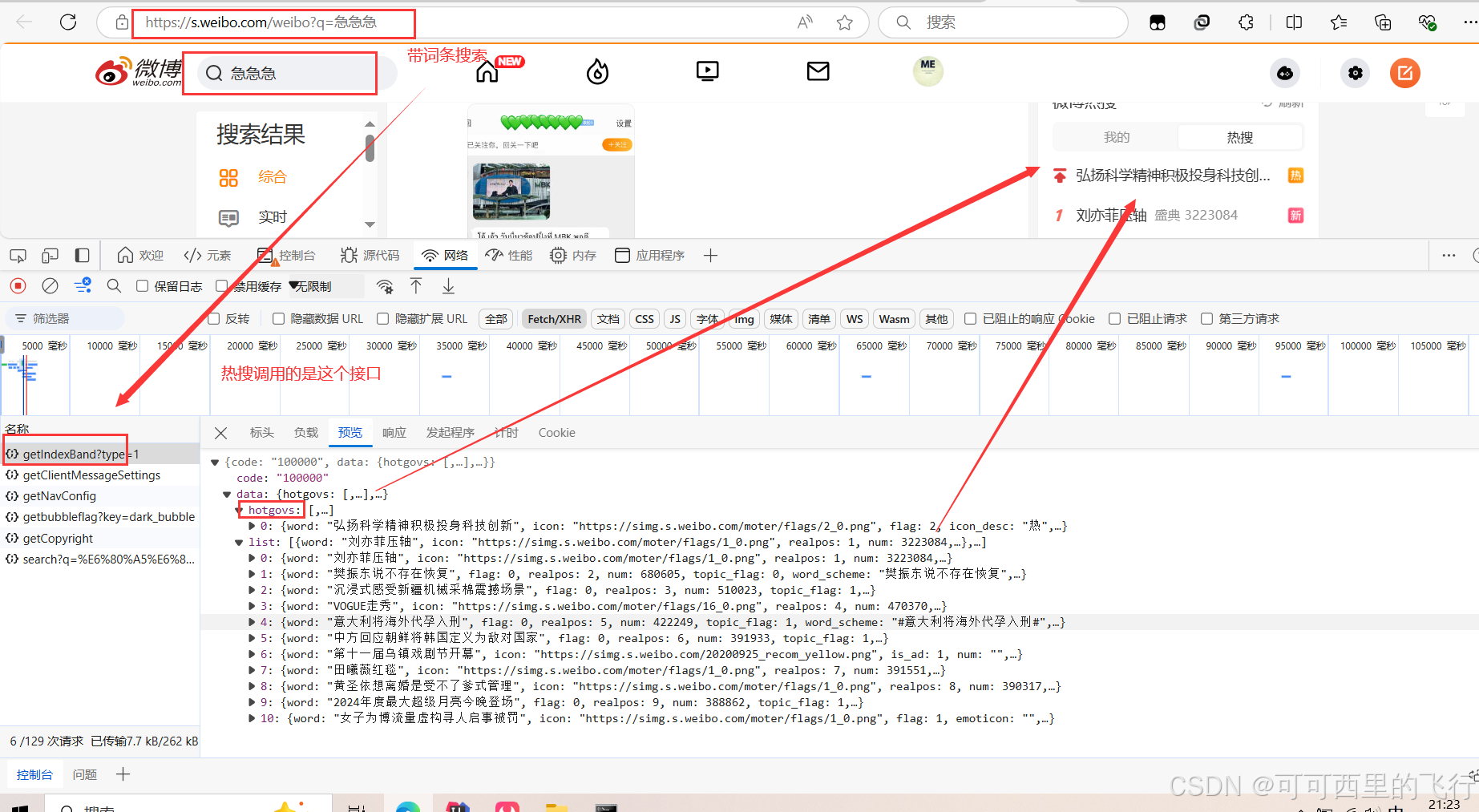Filter requests by JS
Image resolution: width=1479 pixels, height=812 pixels.
click(675, 319)
